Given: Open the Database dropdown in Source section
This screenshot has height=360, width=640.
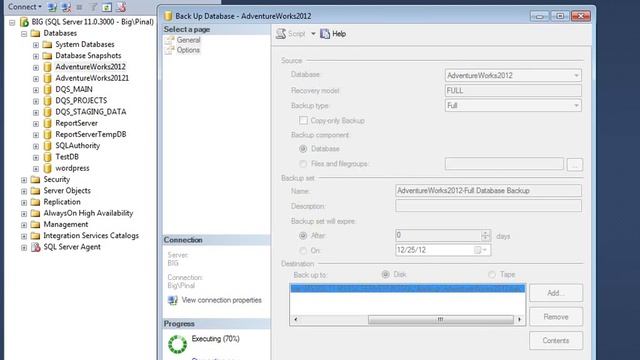Looking at the screenshot, I should pyautogui.click(x=576, y=76).
